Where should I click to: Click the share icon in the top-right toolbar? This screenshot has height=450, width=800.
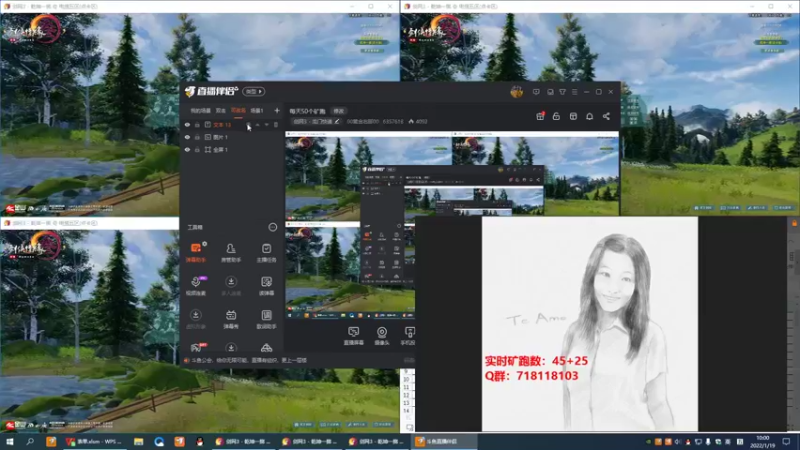point(606,116)
